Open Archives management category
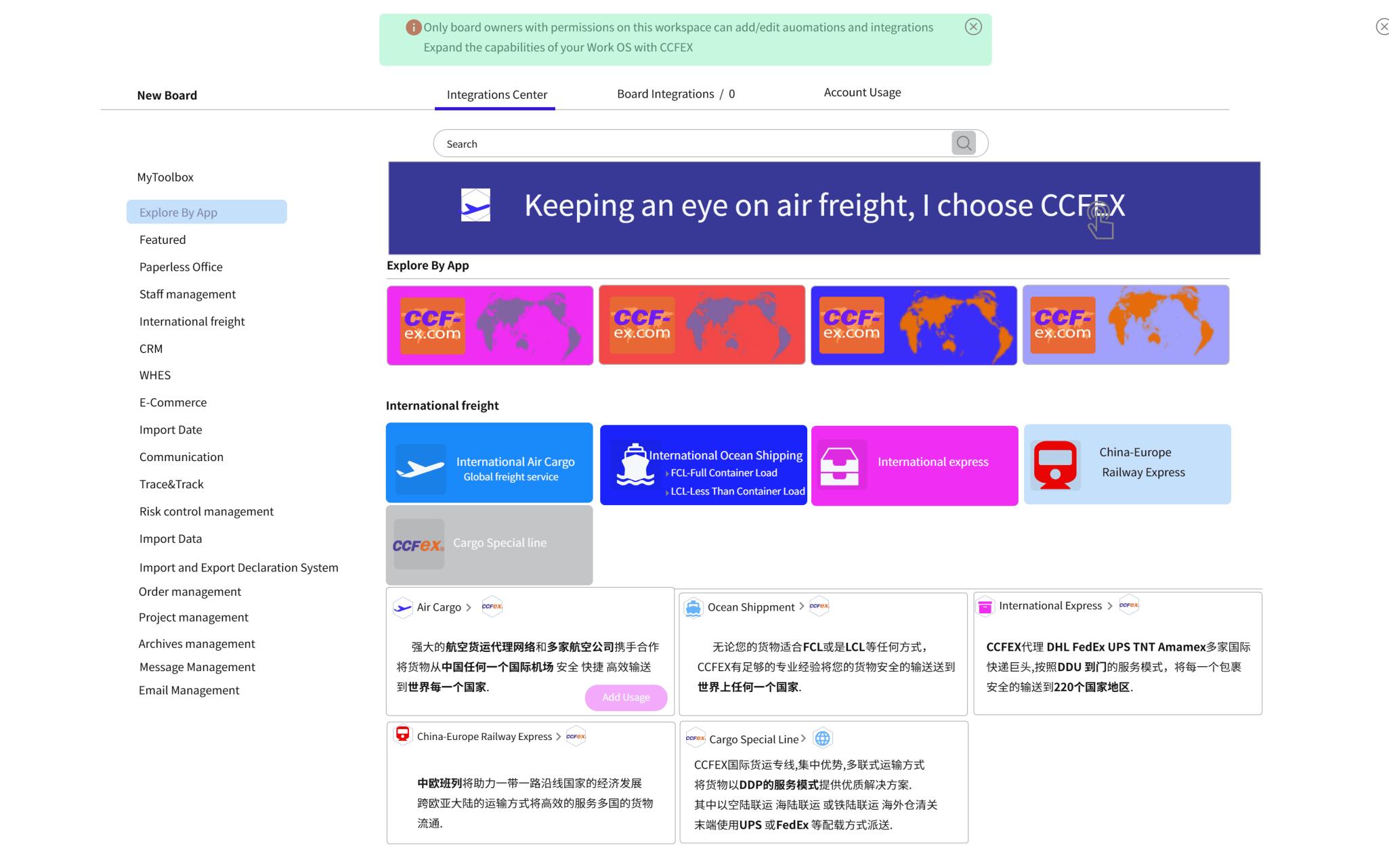The height and width of the screenshot is (868, 1389). 196,644
